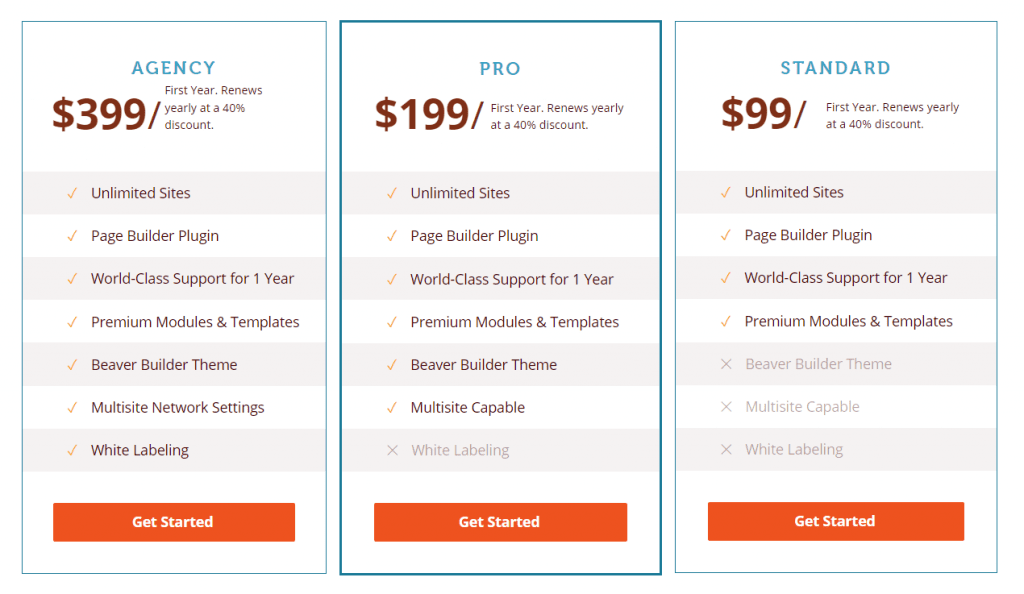Click checkmark beside Pro Beaver Builder Theme
This screenshot has height=594, width=1024.
click(x=392, y=365)
